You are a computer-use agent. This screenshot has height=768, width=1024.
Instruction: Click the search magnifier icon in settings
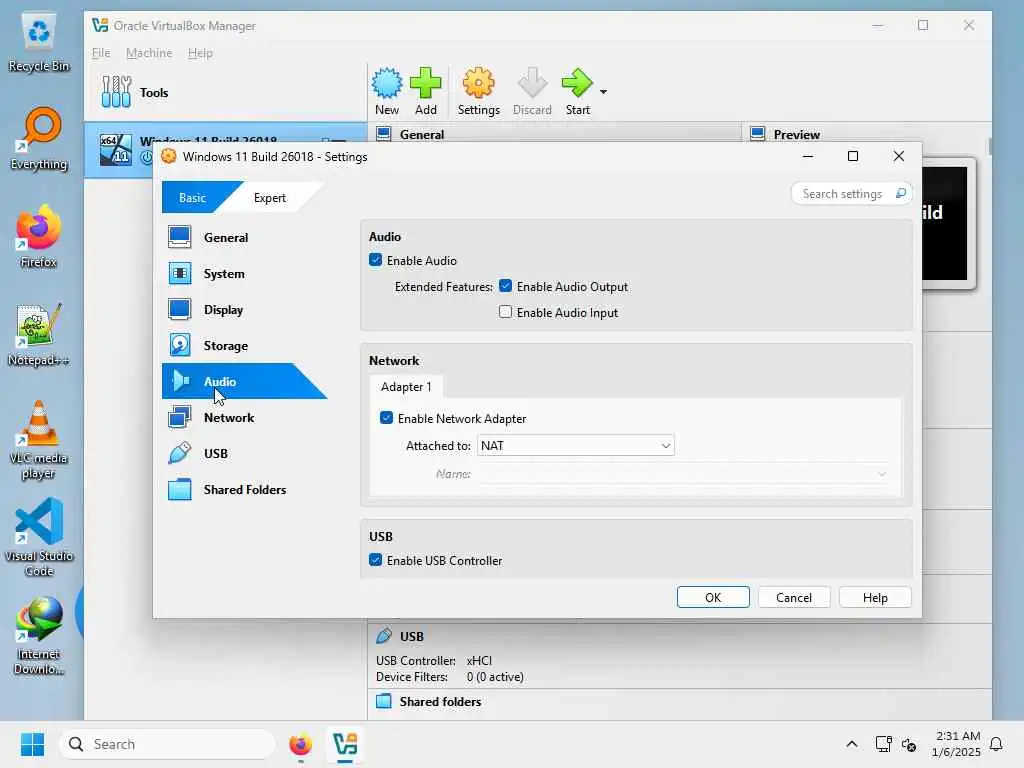901,193
